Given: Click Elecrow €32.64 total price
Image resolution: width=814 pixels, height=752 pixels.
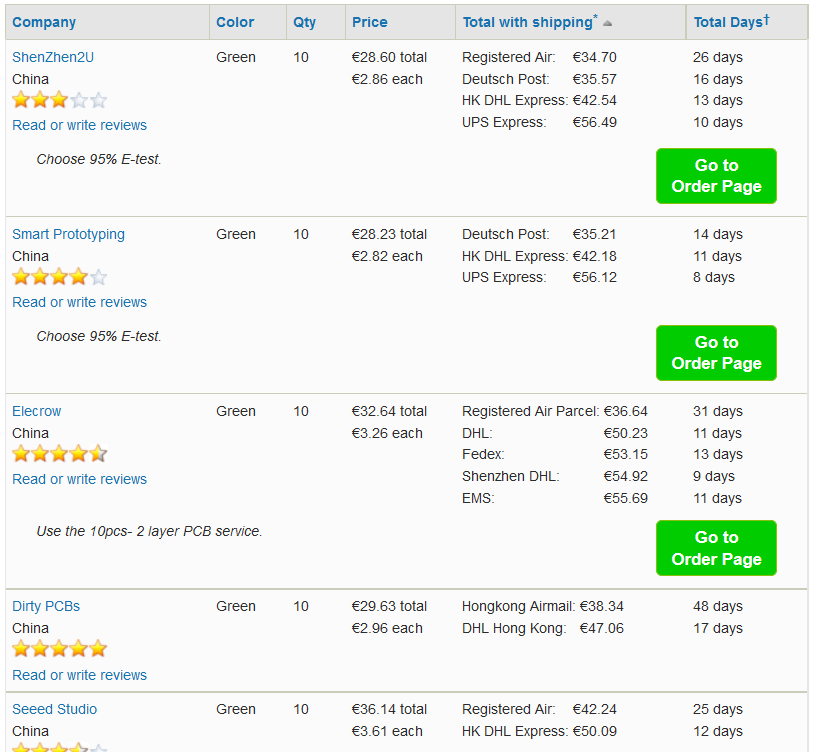Looking at the screenshot, I should (389, 411).
